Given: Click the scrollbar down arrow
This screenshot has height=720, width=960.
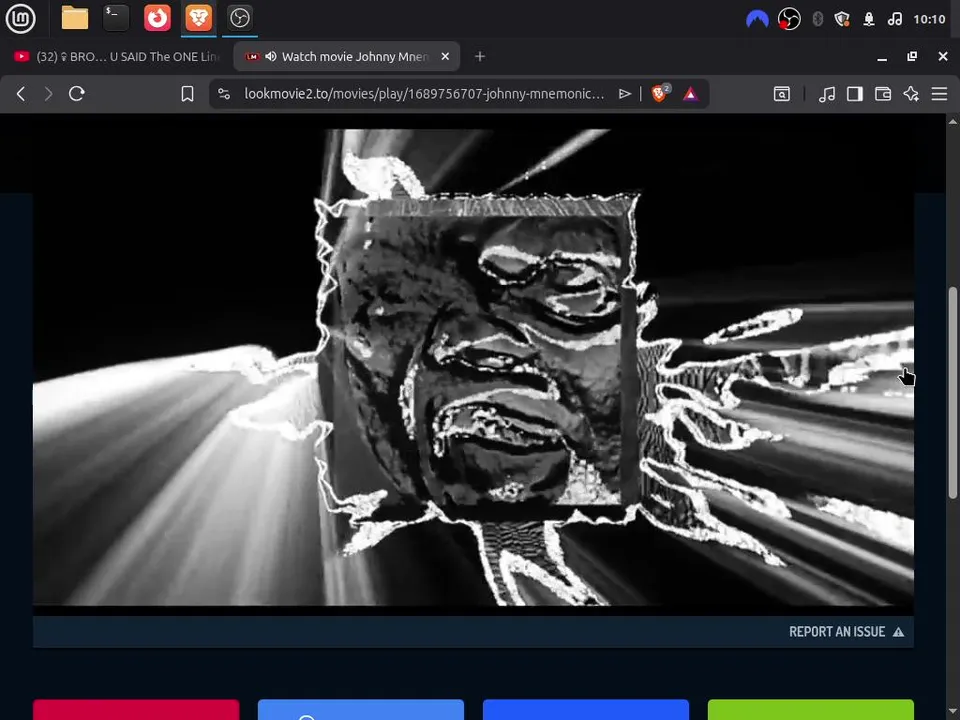Looking at the screenshot, I should coord(953,713).
